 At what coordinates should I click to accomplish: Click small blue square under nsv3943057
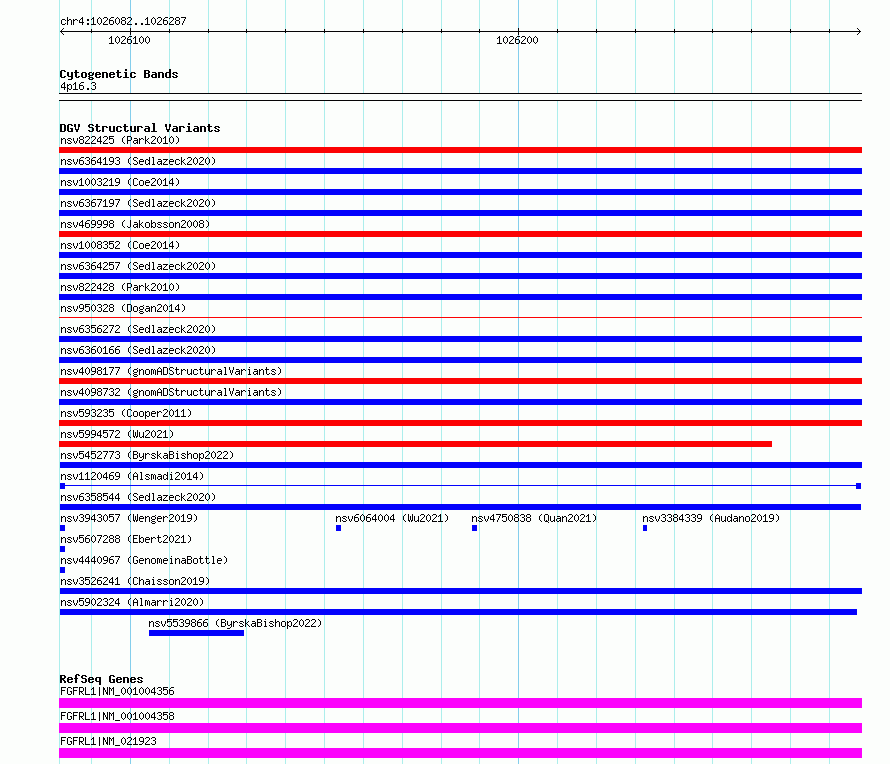(x=62, y=528)
